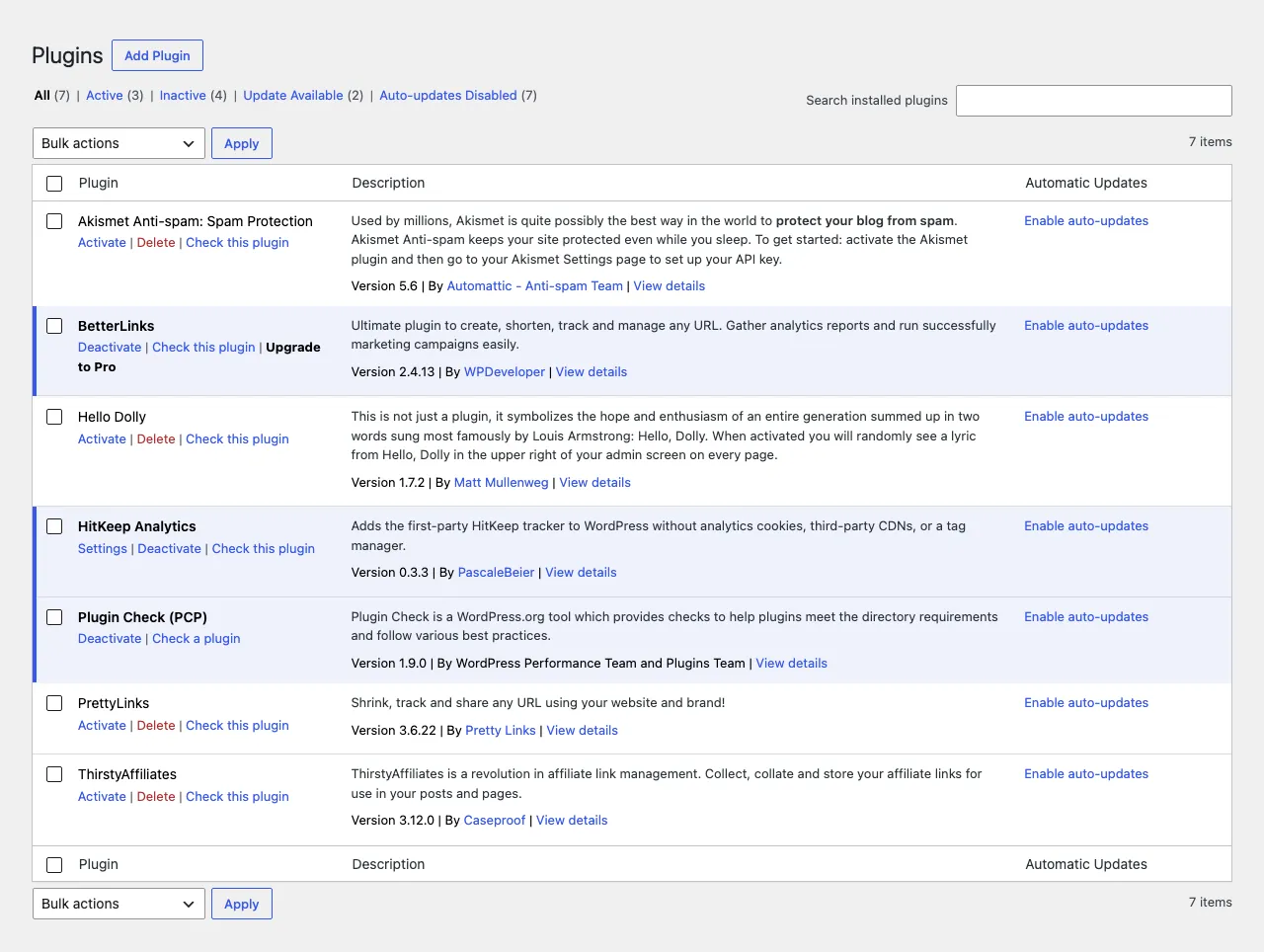Activate the PrettyLinks plugin

coord(102,726)
